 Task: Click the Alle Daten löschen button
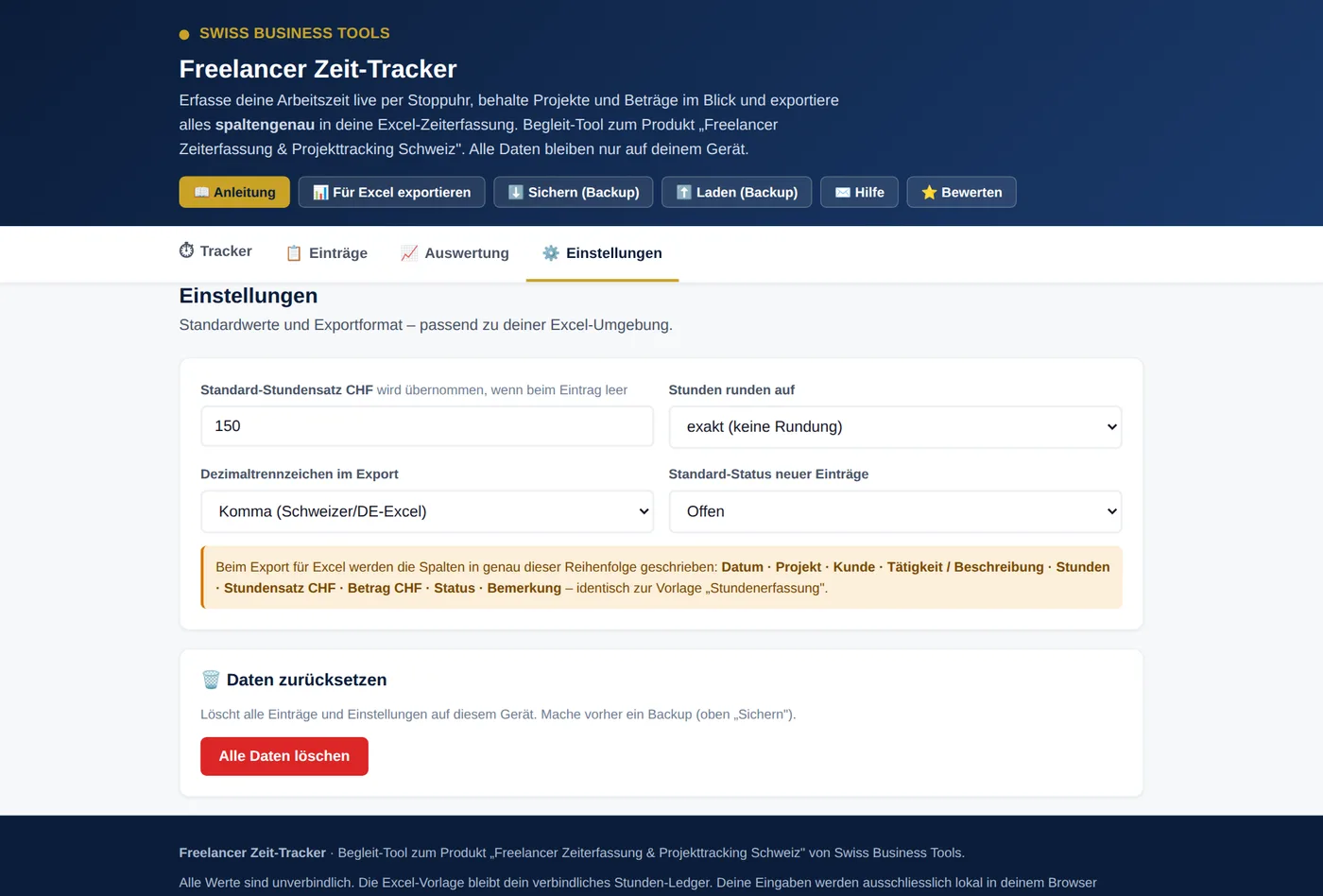click(284, 756)
